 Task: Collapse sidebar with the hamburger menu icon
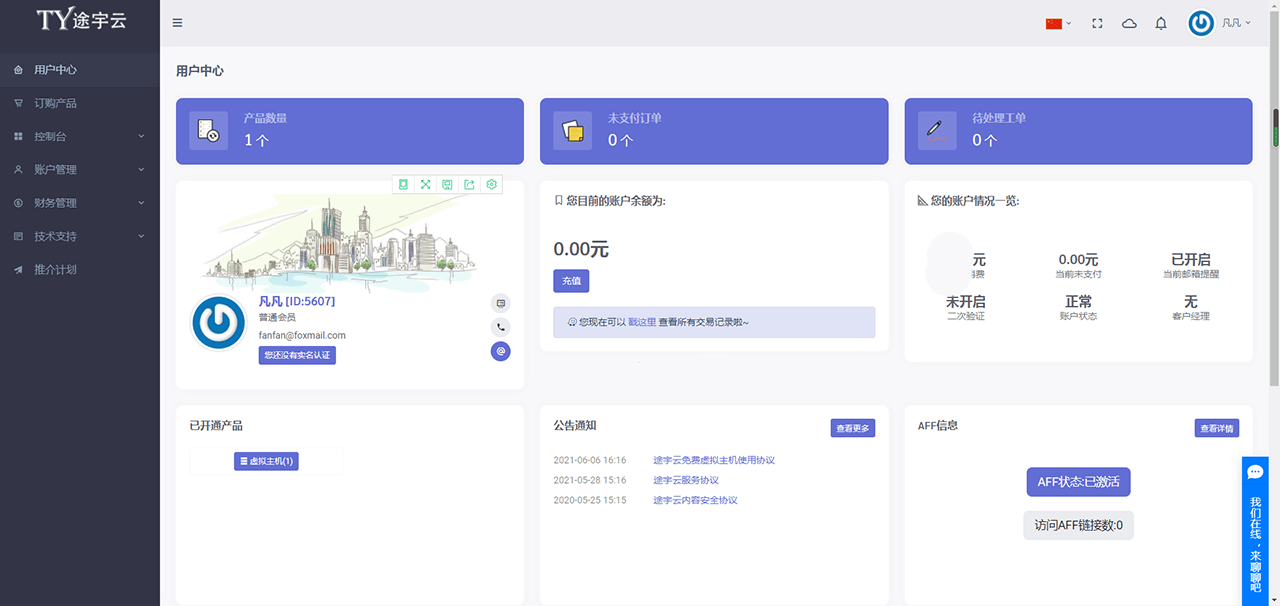pos(177,23)
